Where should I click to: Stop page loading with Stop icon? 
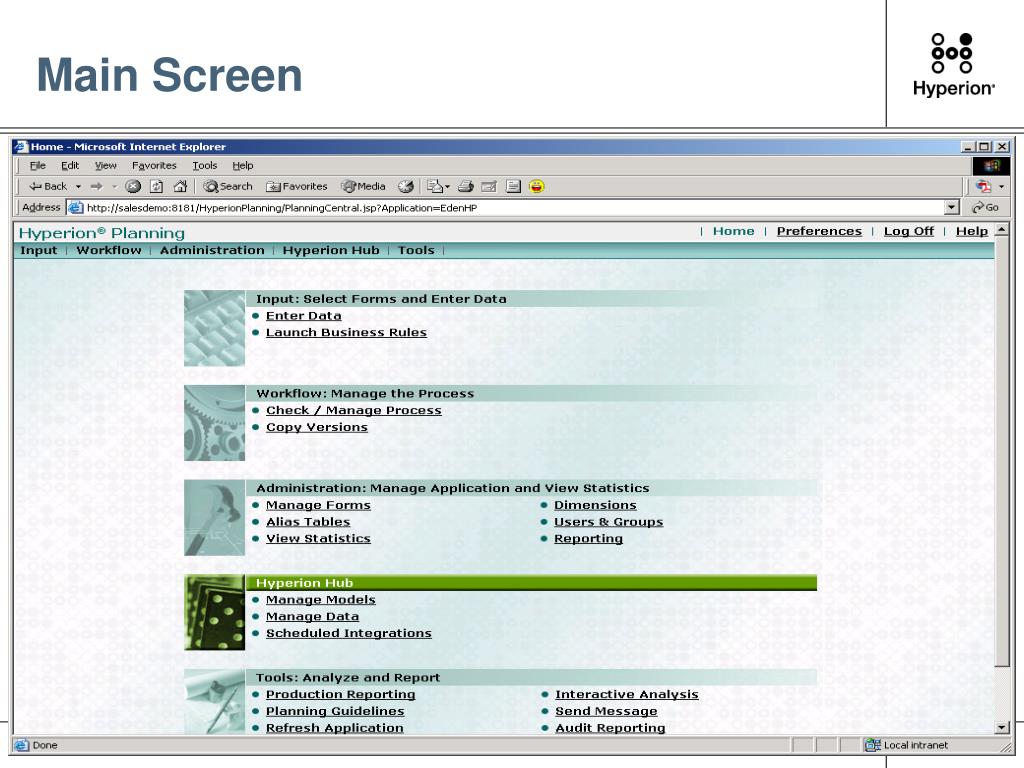(x=133, y=187)
